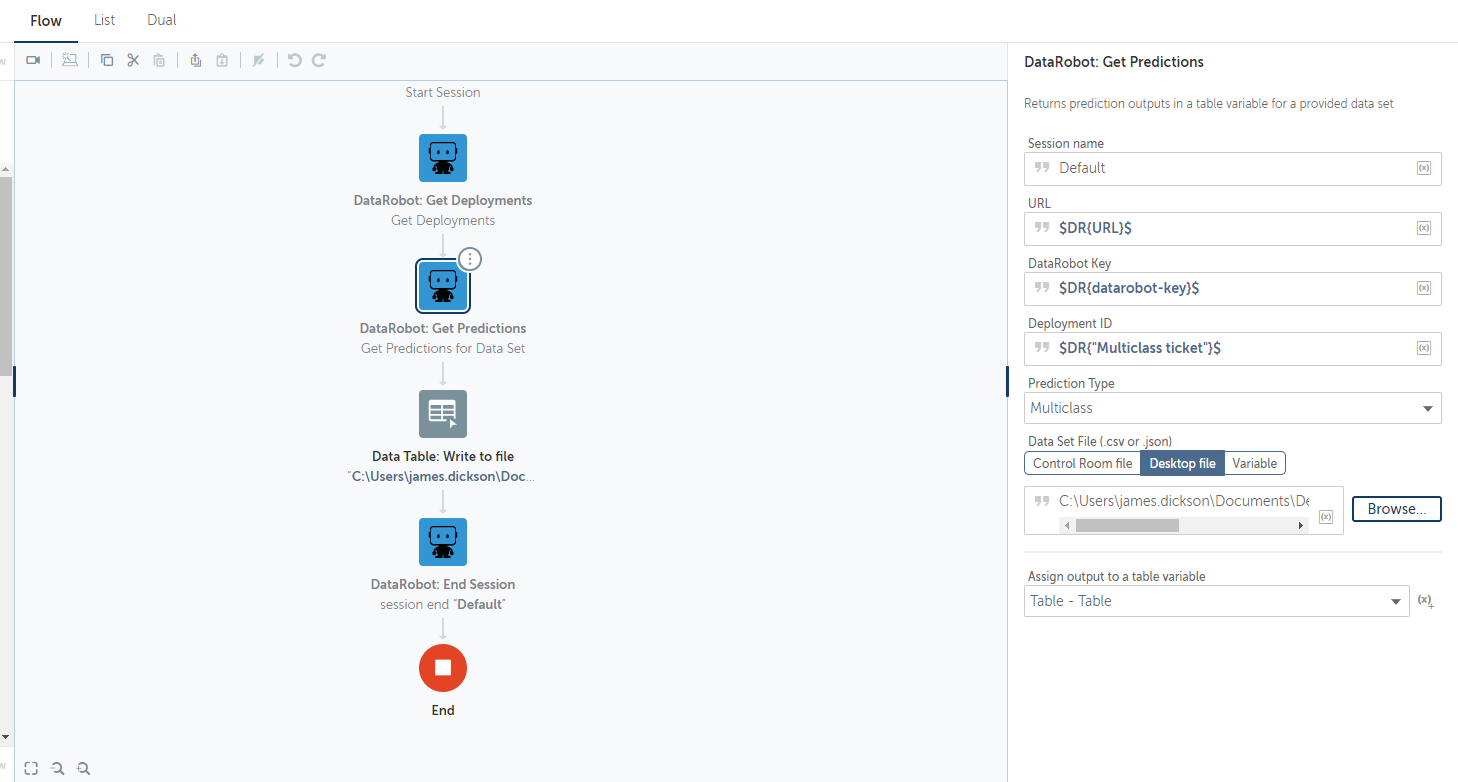
Task: Click the red End node
Action: click(443, 668)
